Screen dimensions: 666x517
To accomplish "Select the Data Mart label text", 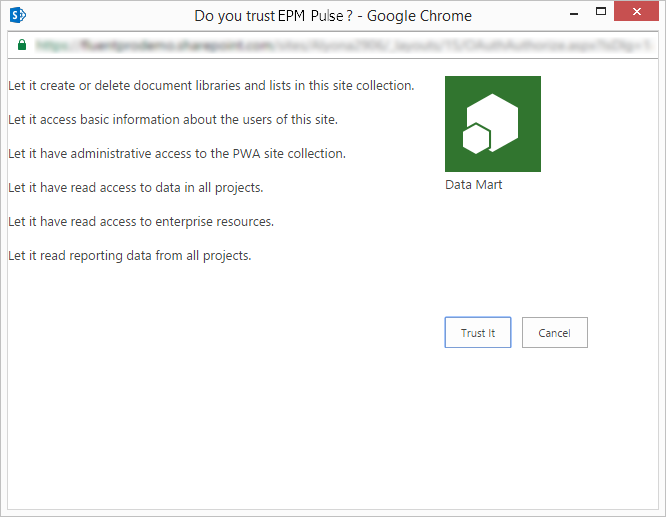I will click(474, 185).
